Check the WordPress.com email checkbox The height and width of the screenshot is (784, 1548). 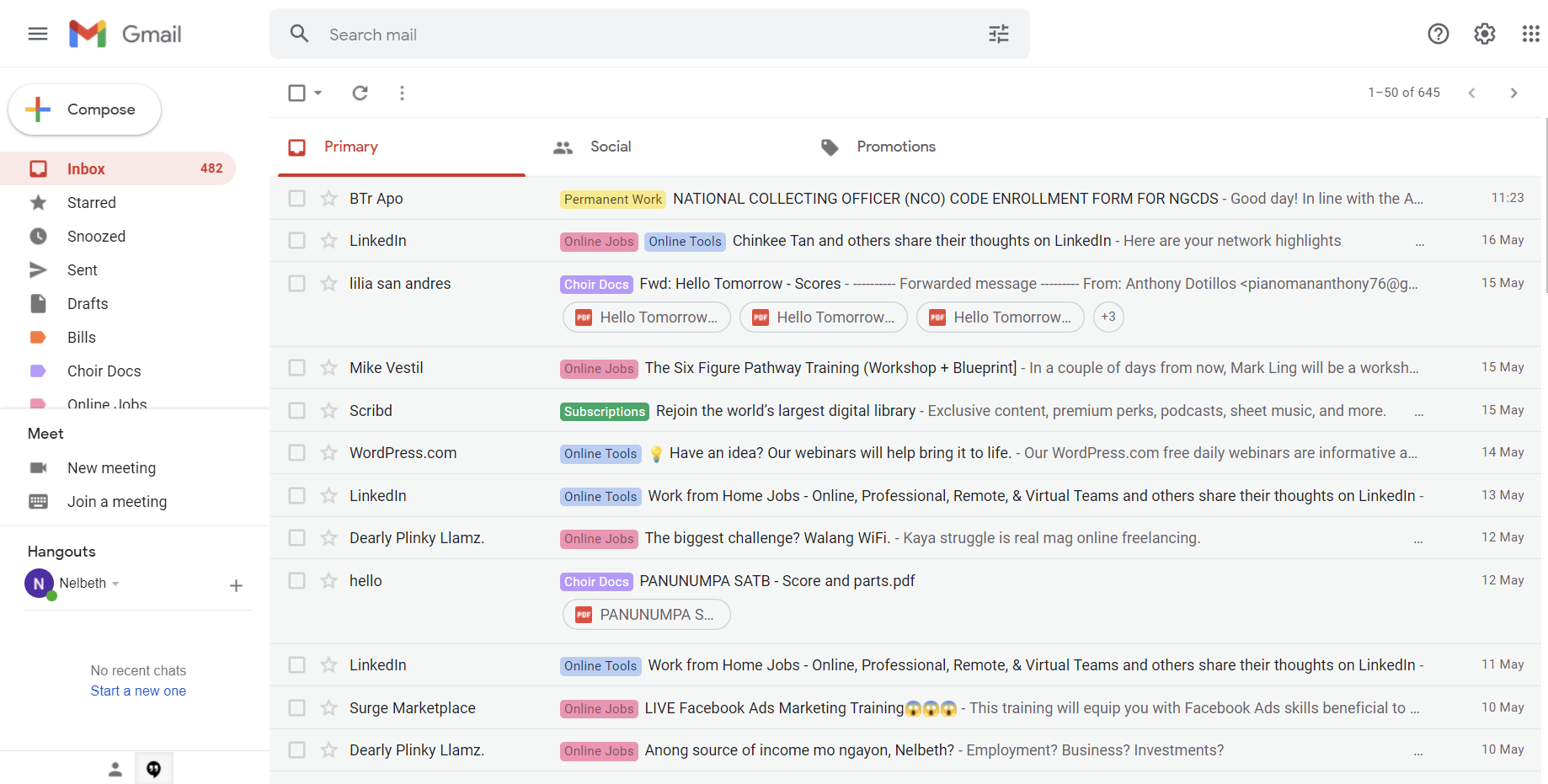point(296,452)
